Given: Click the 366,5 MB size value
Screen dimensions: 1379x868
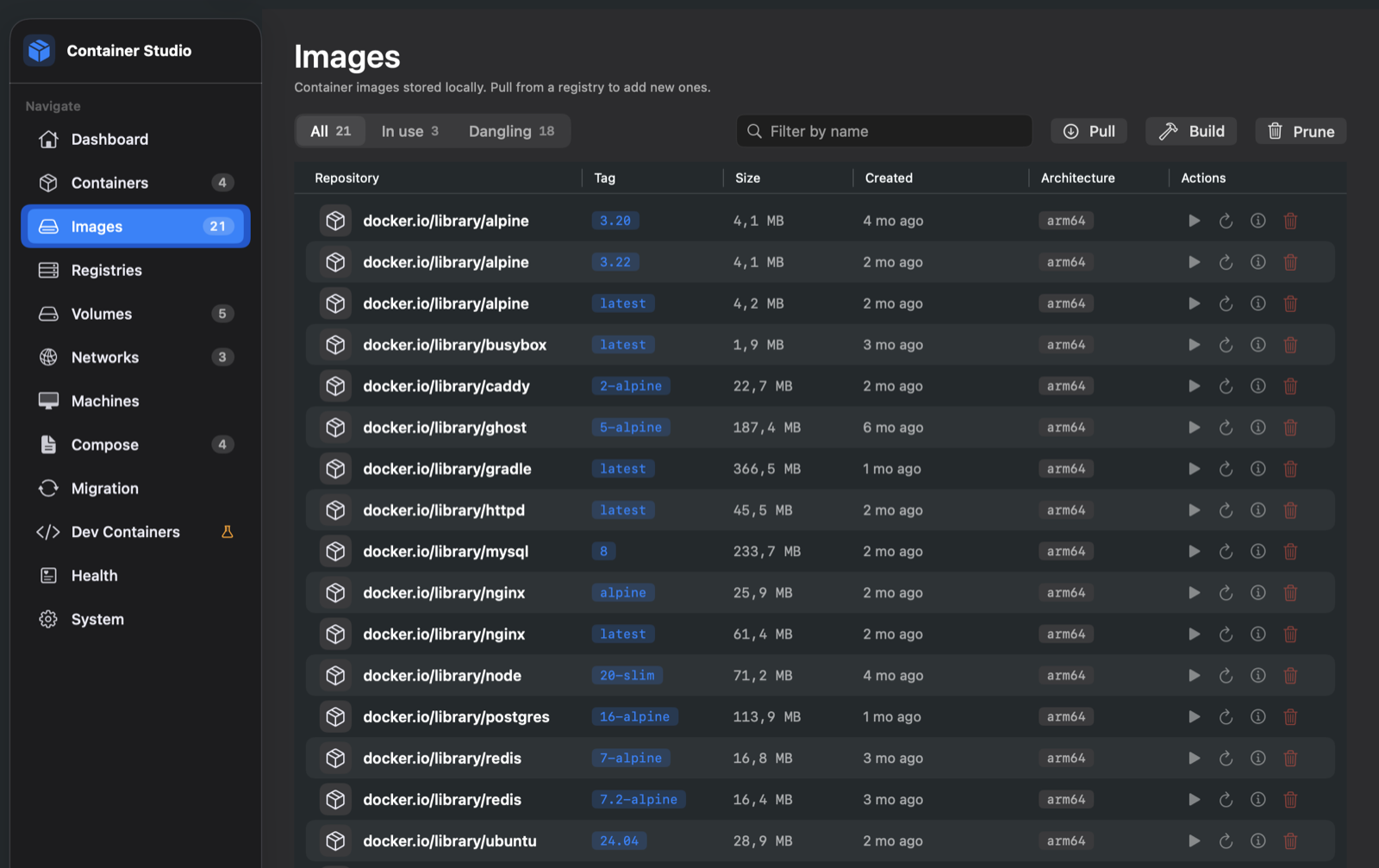Looking at the screenshot, I should point(766,469).
